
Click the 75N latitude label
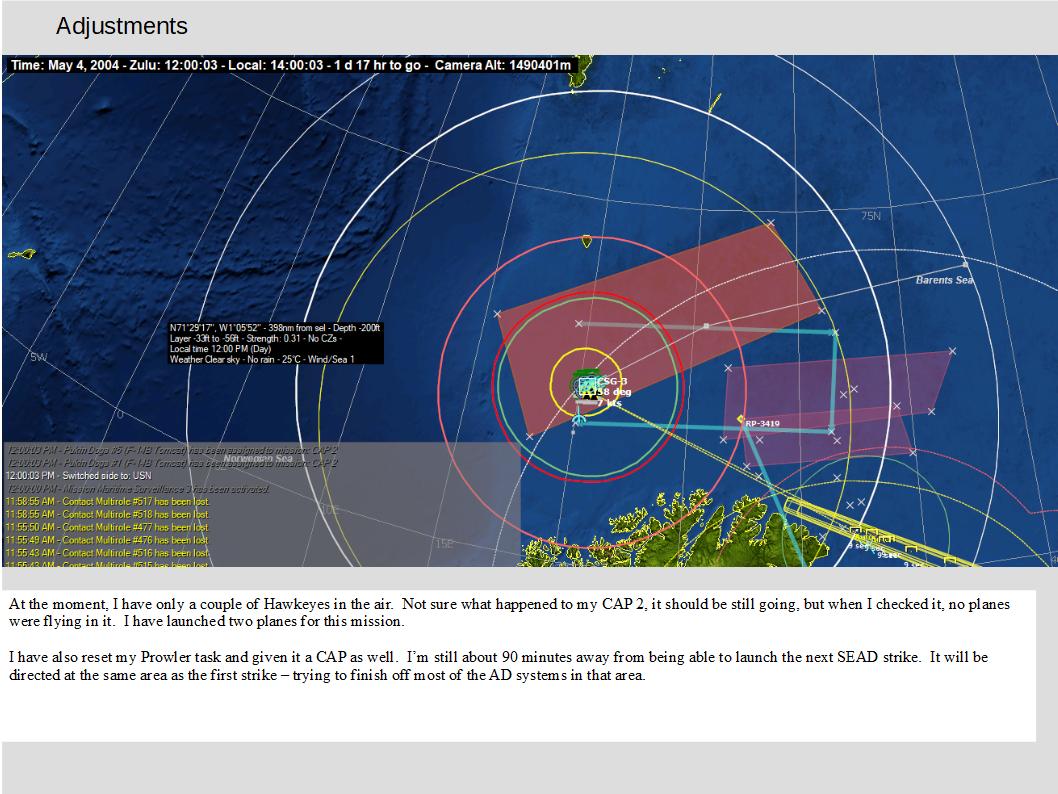tap(871, 216)
